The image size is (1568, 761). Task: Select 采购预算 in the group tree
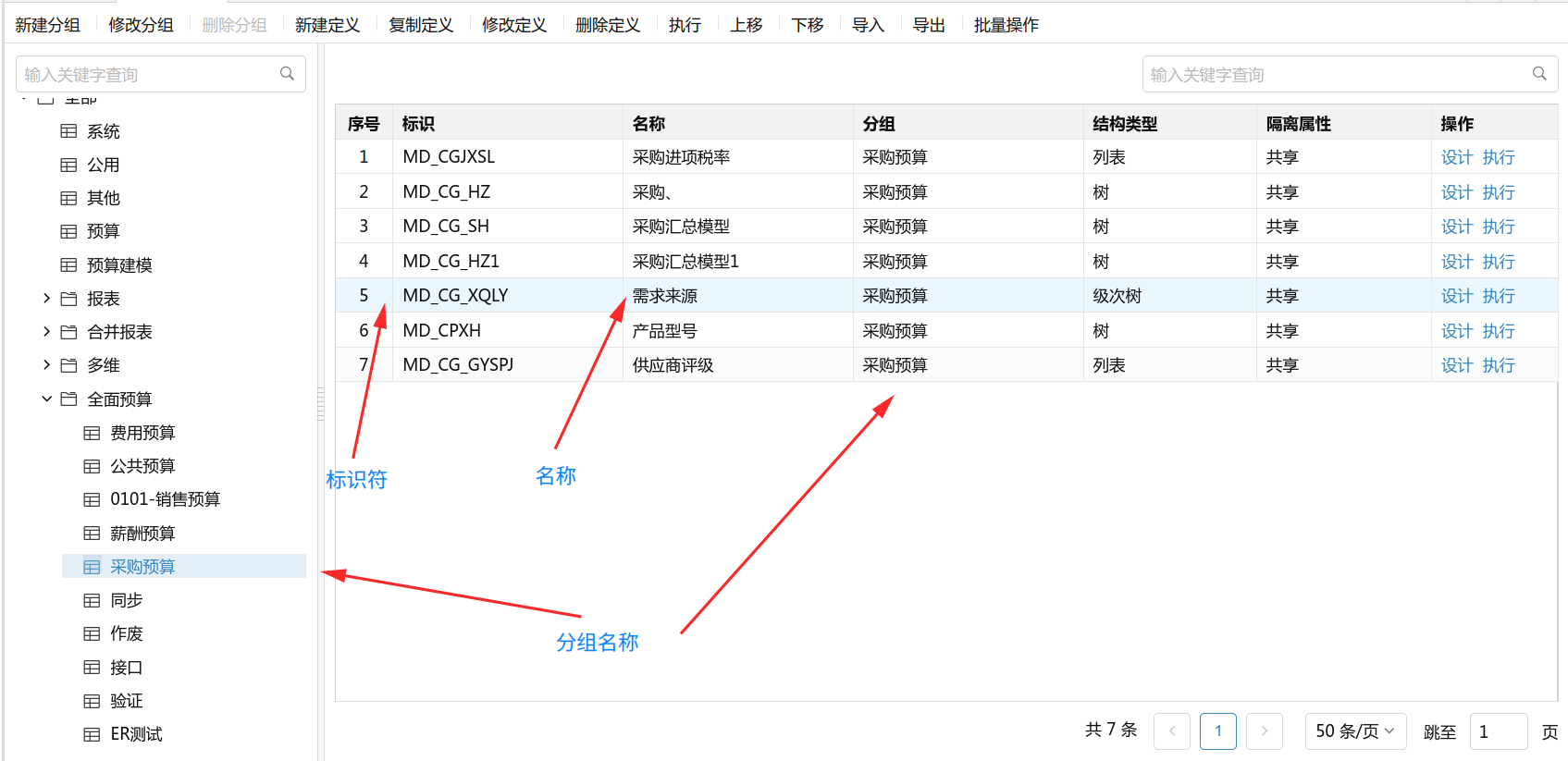pos(142,567)
